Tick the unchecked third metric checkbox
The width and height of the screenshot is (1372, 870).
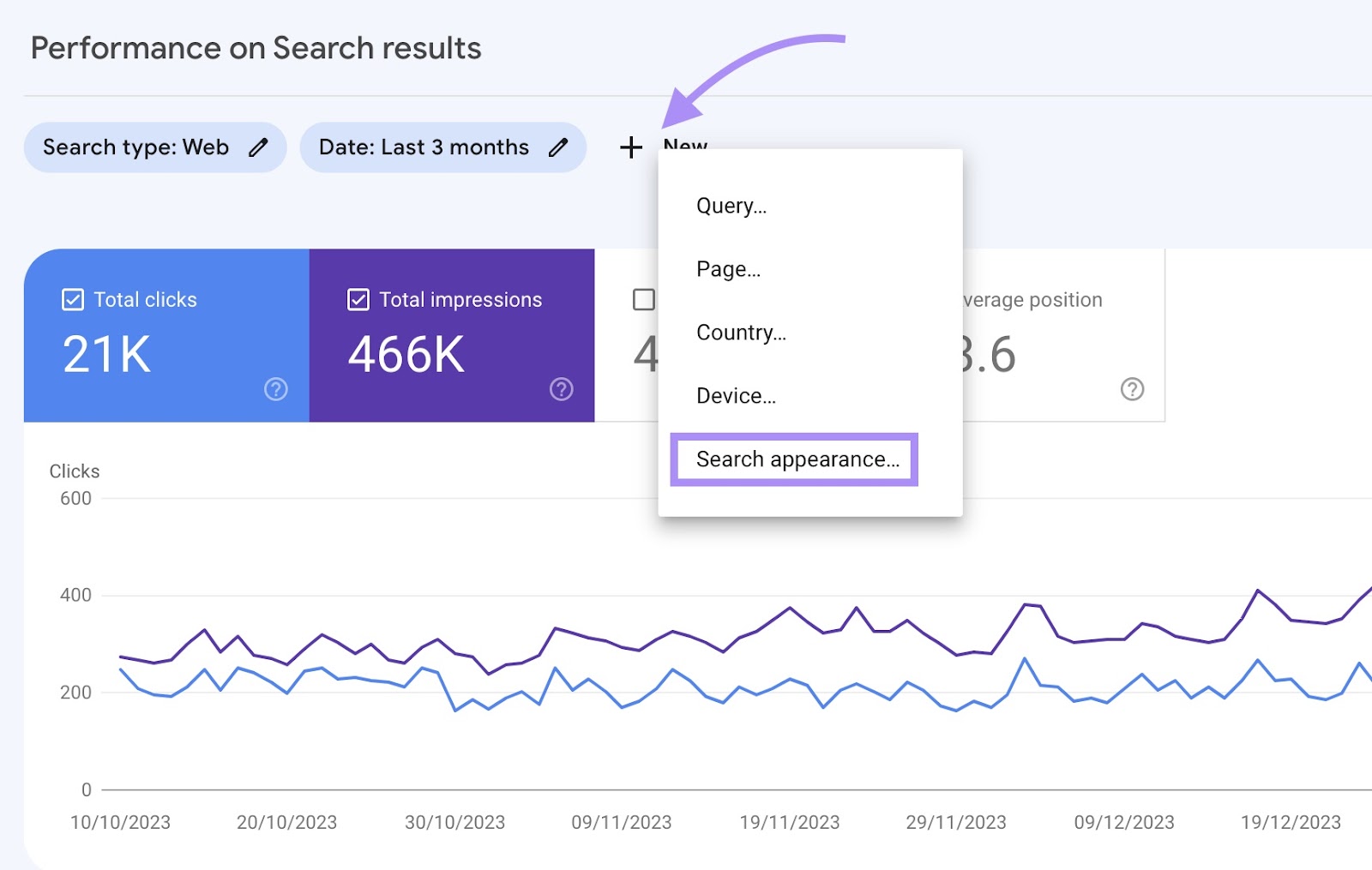click(x=643, y=299)
